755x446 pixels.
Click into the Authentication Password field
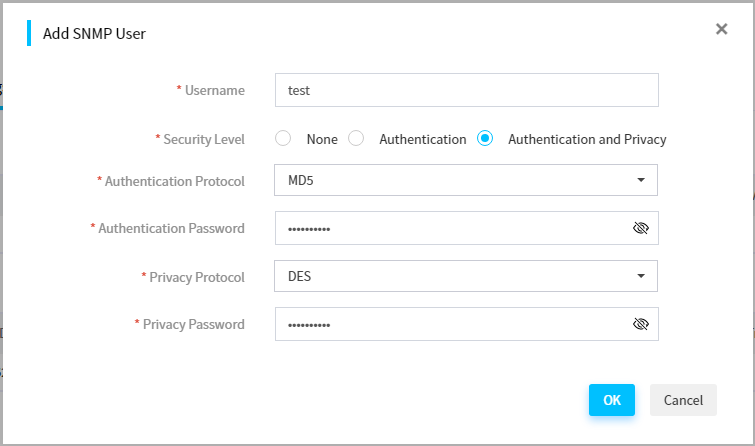[467, 228]
